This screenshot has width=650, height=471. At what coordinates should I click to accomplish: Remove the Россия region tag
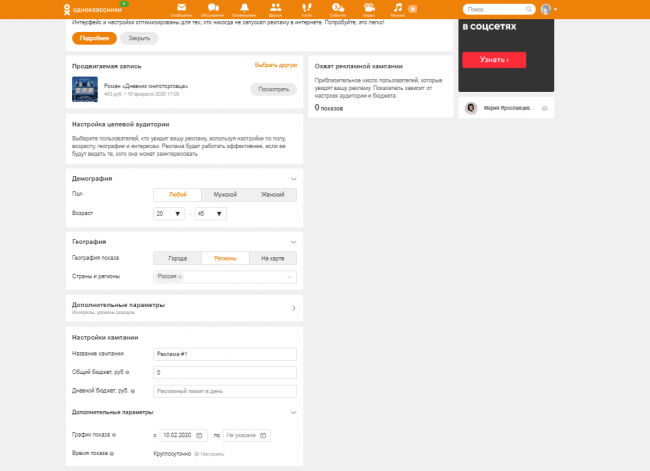tap(180, 277)
